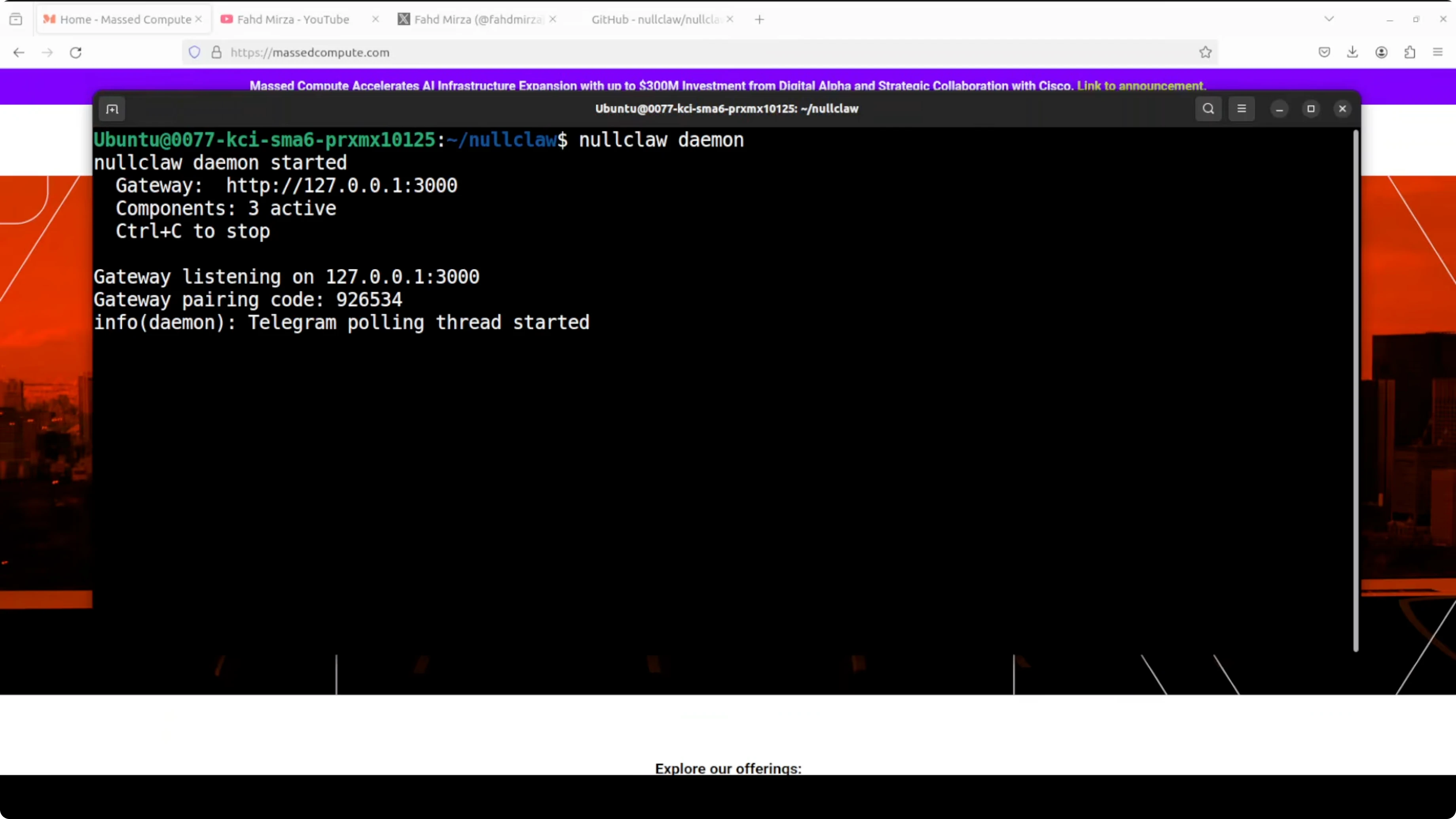
Task: Click the browser reload icon
Action: 76,53
